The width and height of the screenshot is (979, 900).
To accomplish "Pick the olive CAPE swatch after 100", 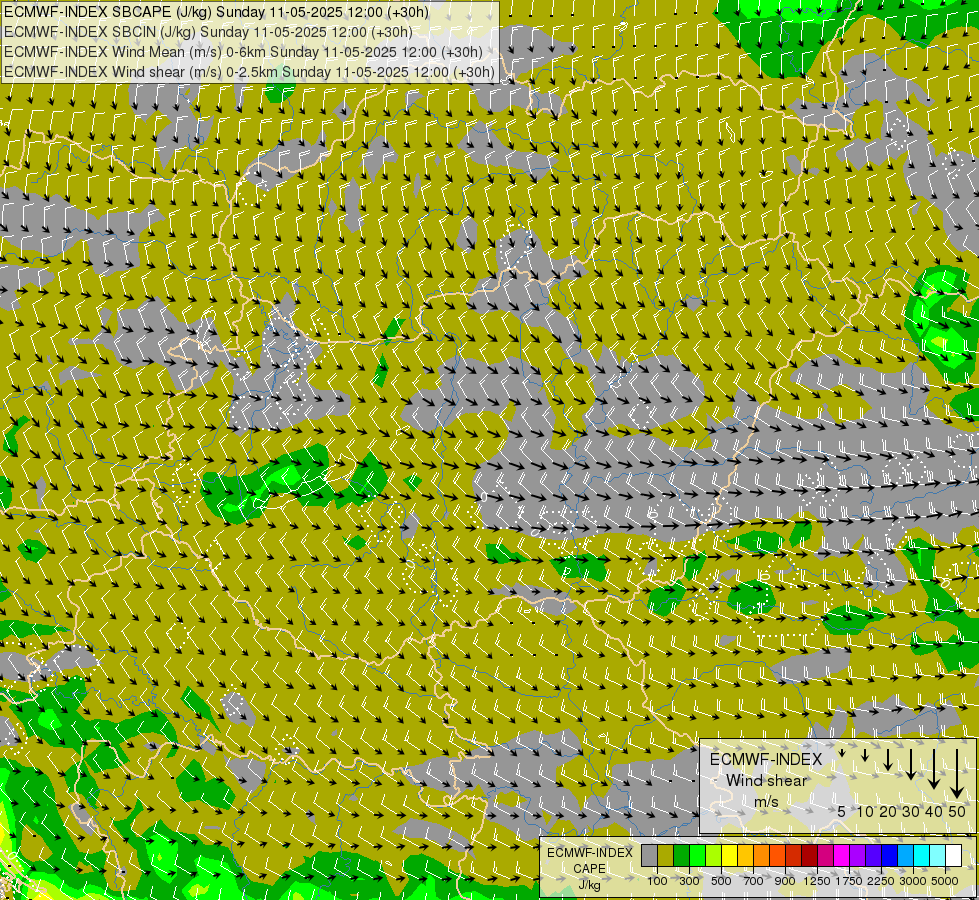I will coord(666,855).
